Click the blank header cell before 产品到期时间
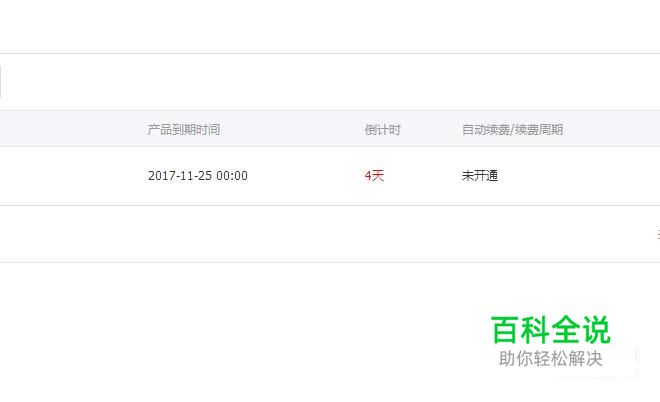 pyautogui.click(x=72, y=129)
